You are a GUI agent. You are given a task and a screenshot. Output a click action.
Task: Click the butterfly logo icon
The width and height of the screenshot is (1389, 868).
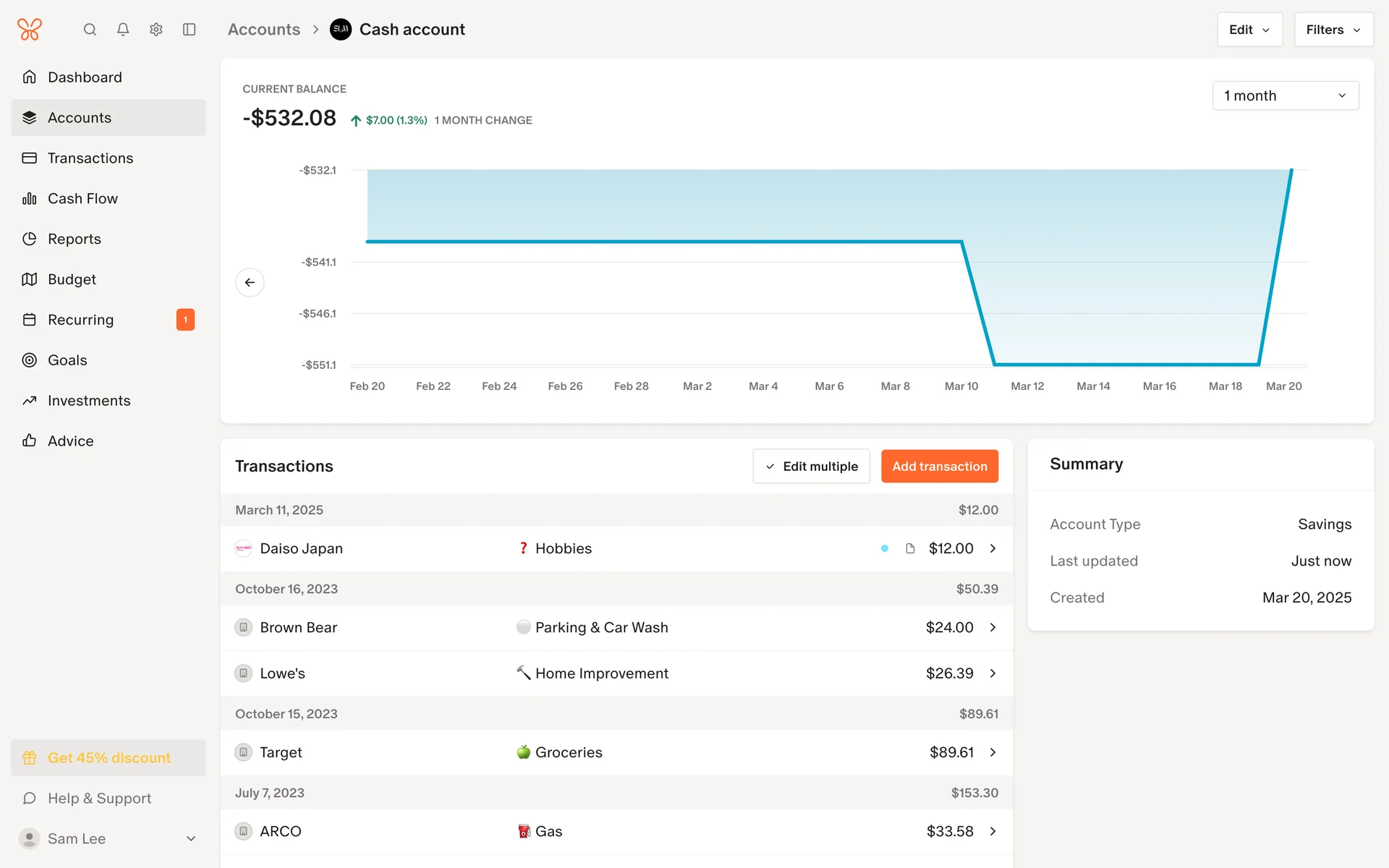[x=30, y=30]
